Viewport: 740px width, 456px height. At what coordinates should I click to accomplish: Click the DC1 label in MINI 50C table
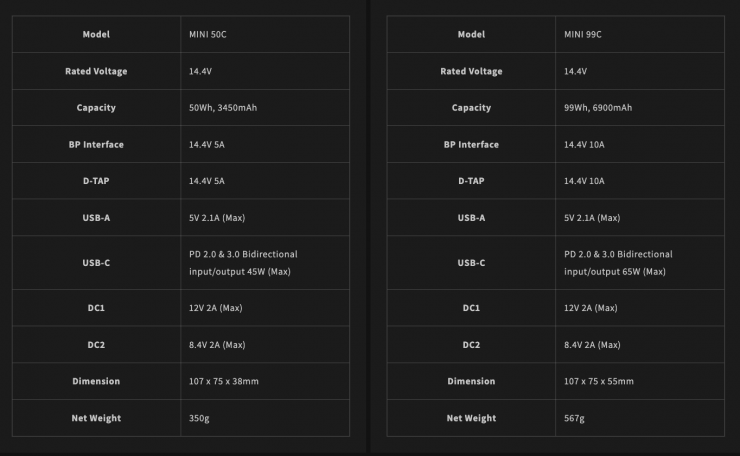96,308
